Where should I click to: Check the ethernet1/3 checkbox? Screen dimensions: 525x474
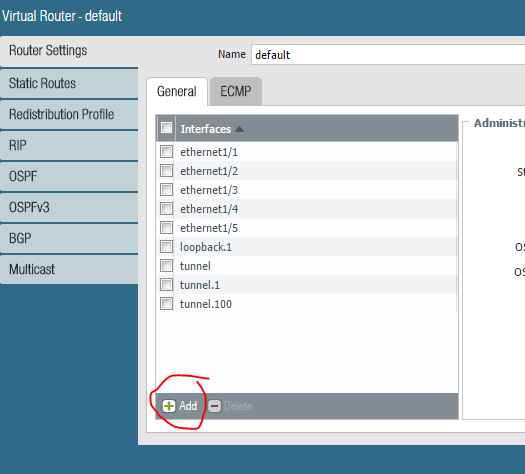166,190
